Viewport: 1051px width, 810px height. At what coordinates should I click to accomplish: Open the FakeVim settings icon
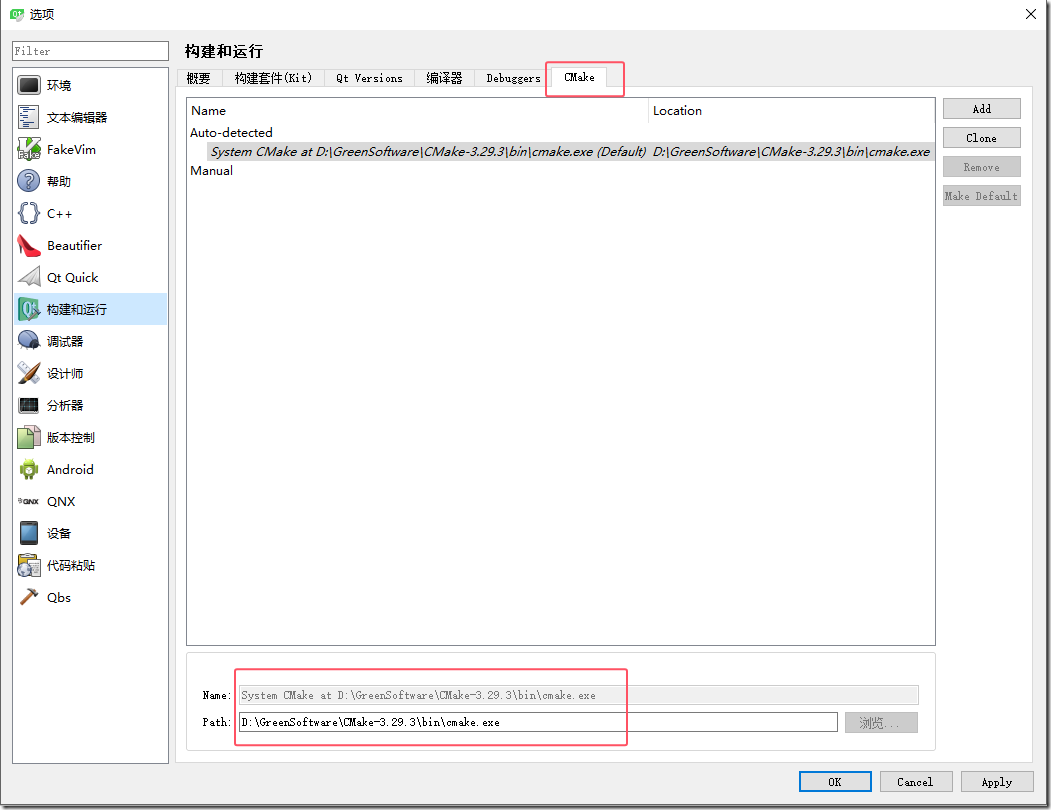[x=29, y=149]
